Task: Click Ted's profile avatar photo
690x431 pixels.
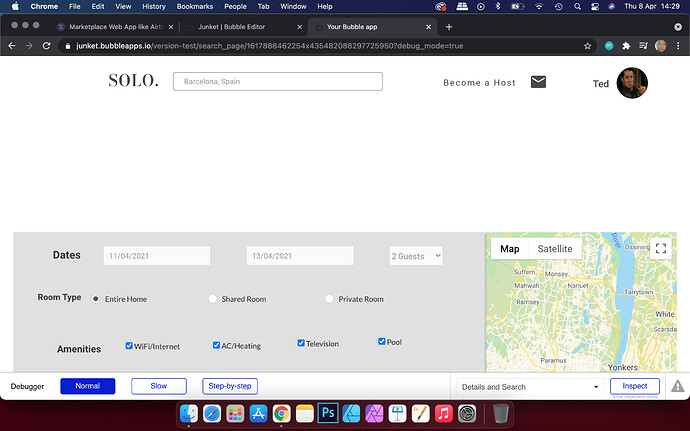Action: pos(632,83)
